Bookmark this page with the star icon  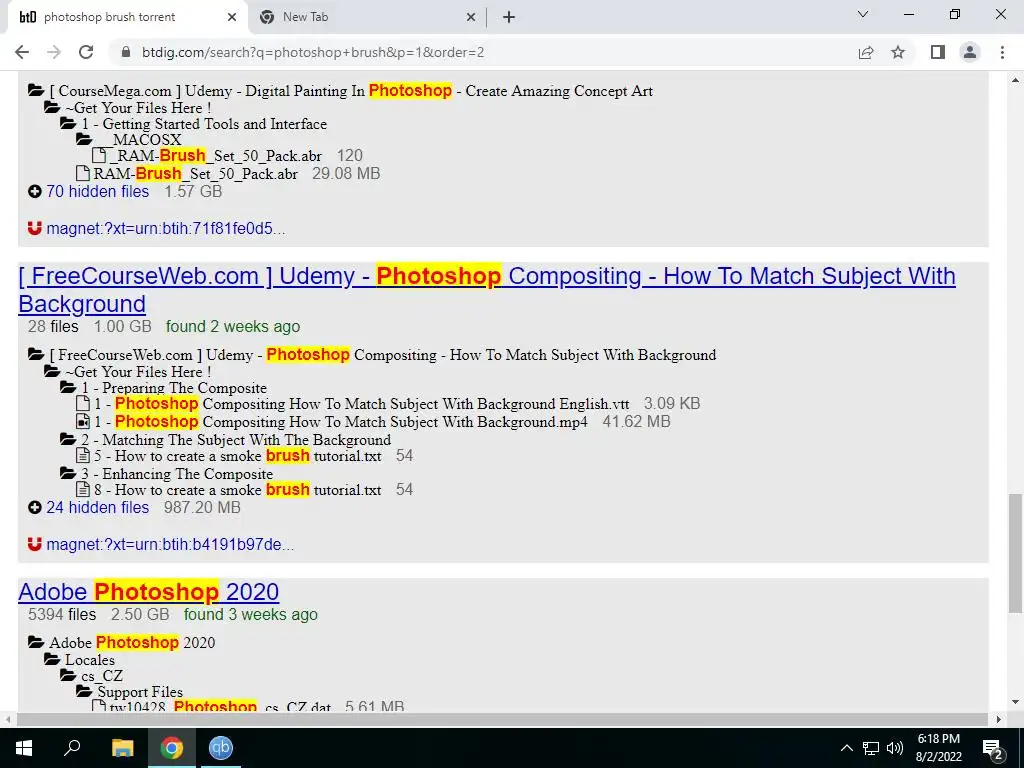pyautogui.click(x=898, y=52)
